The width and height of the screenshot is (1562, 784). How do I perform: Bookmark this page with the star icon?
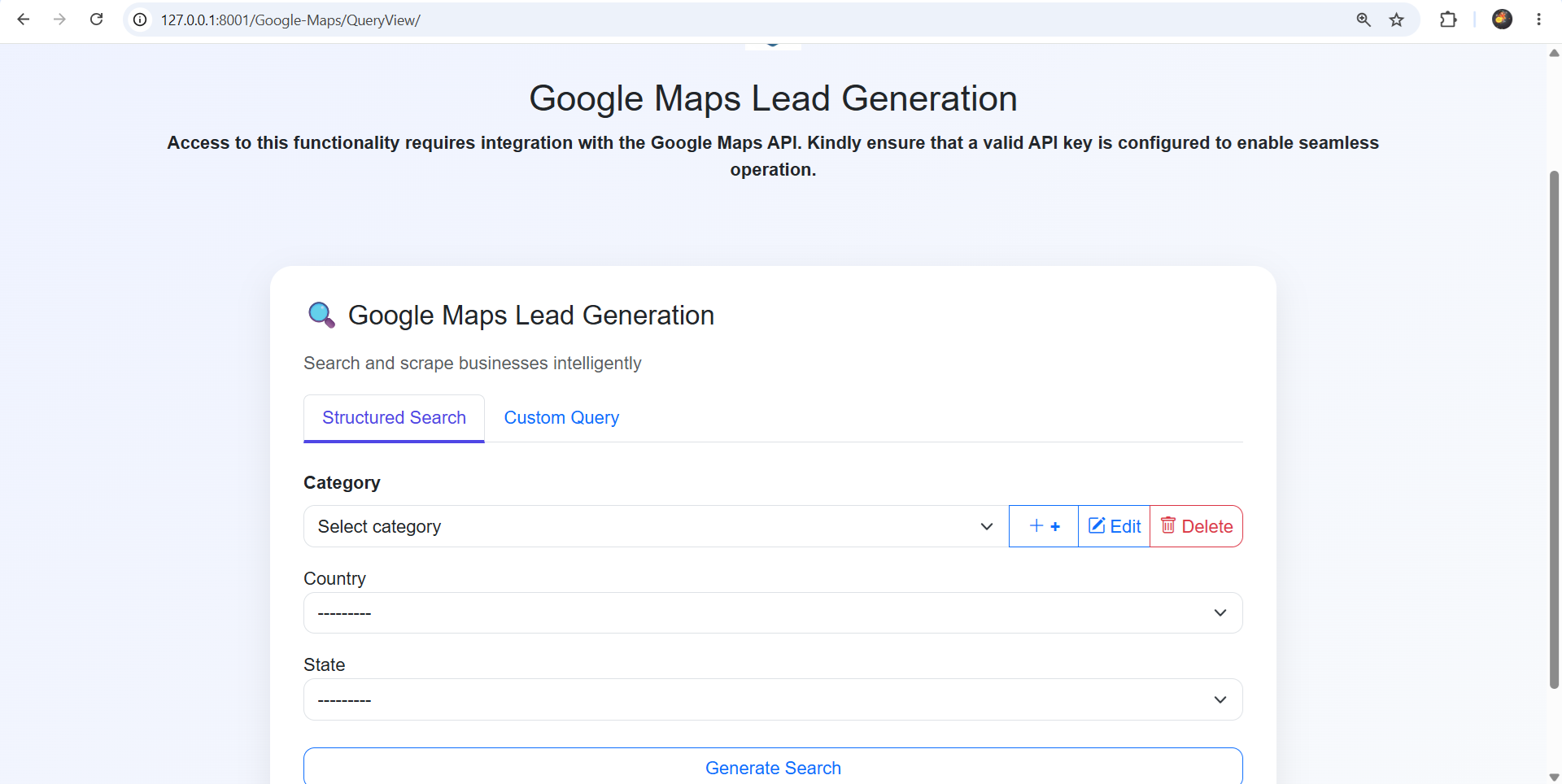(x=1397, y=20)
